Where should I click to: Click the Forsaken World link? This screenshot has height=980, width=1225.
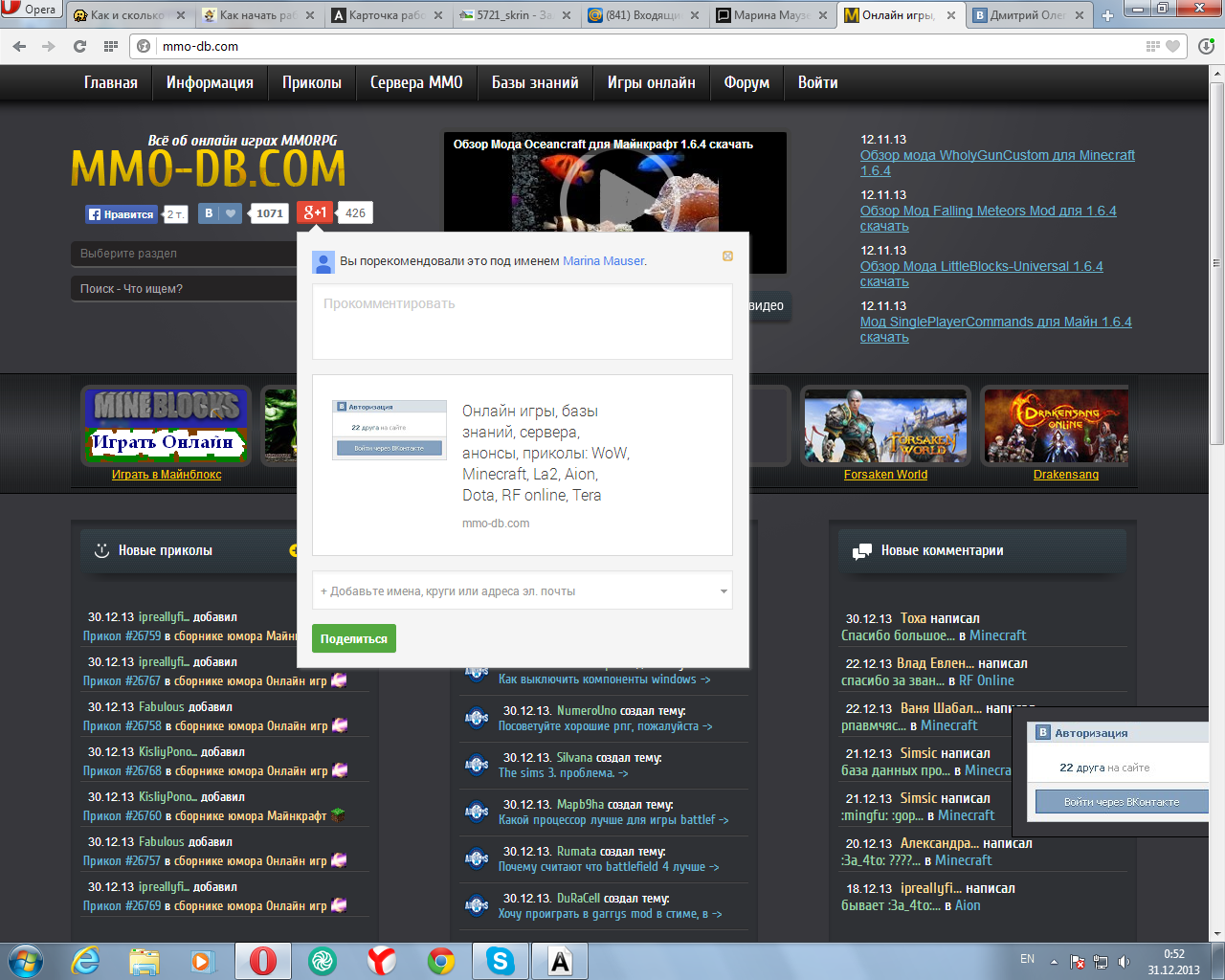[885, 475]
